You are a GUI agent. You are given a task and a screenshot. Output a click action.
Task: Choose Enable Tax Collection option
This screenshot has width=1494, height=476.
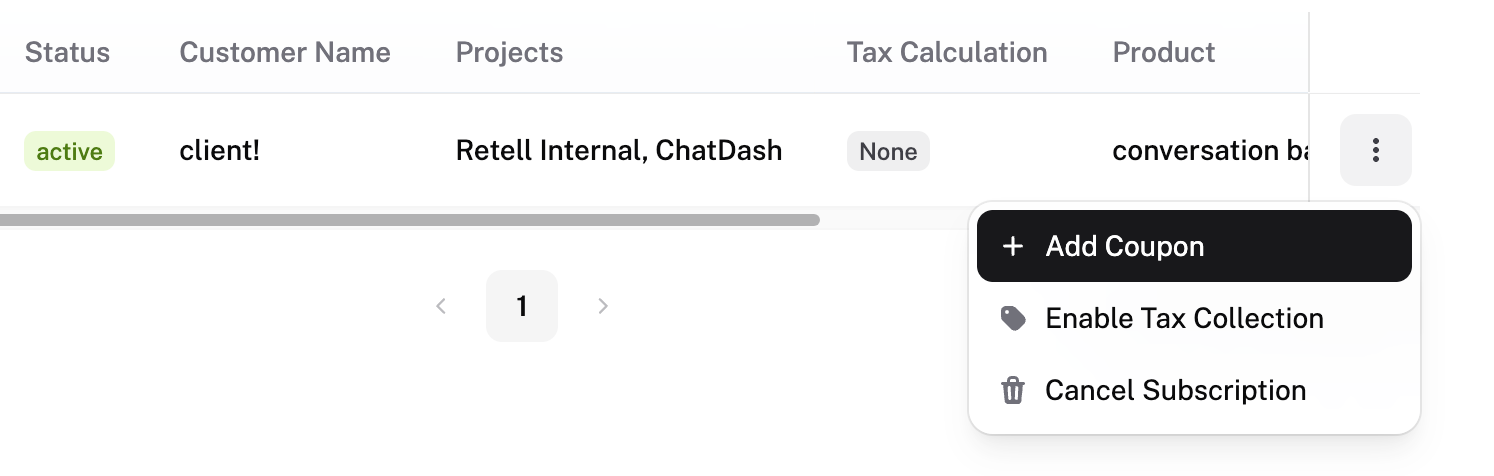tap(1194, 318)
